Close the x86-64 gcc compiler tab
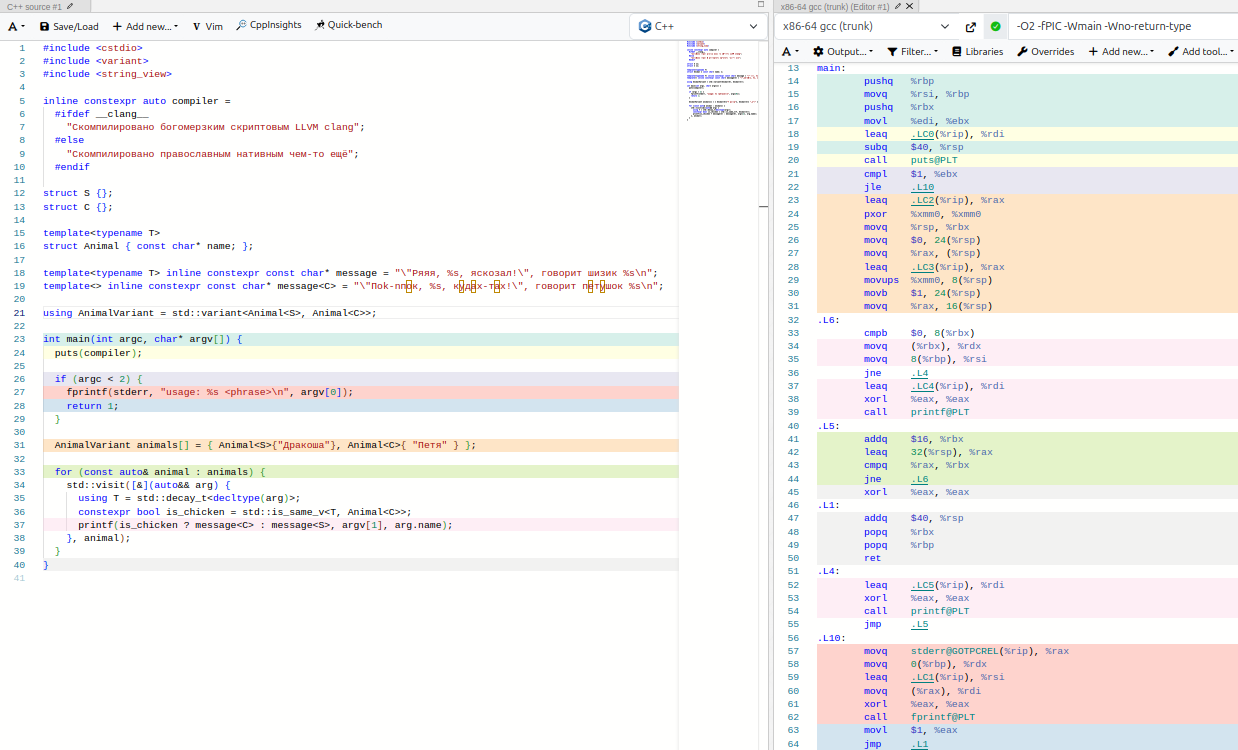The width and height of the screenshot is (1238, 750). tap(908, 6)
